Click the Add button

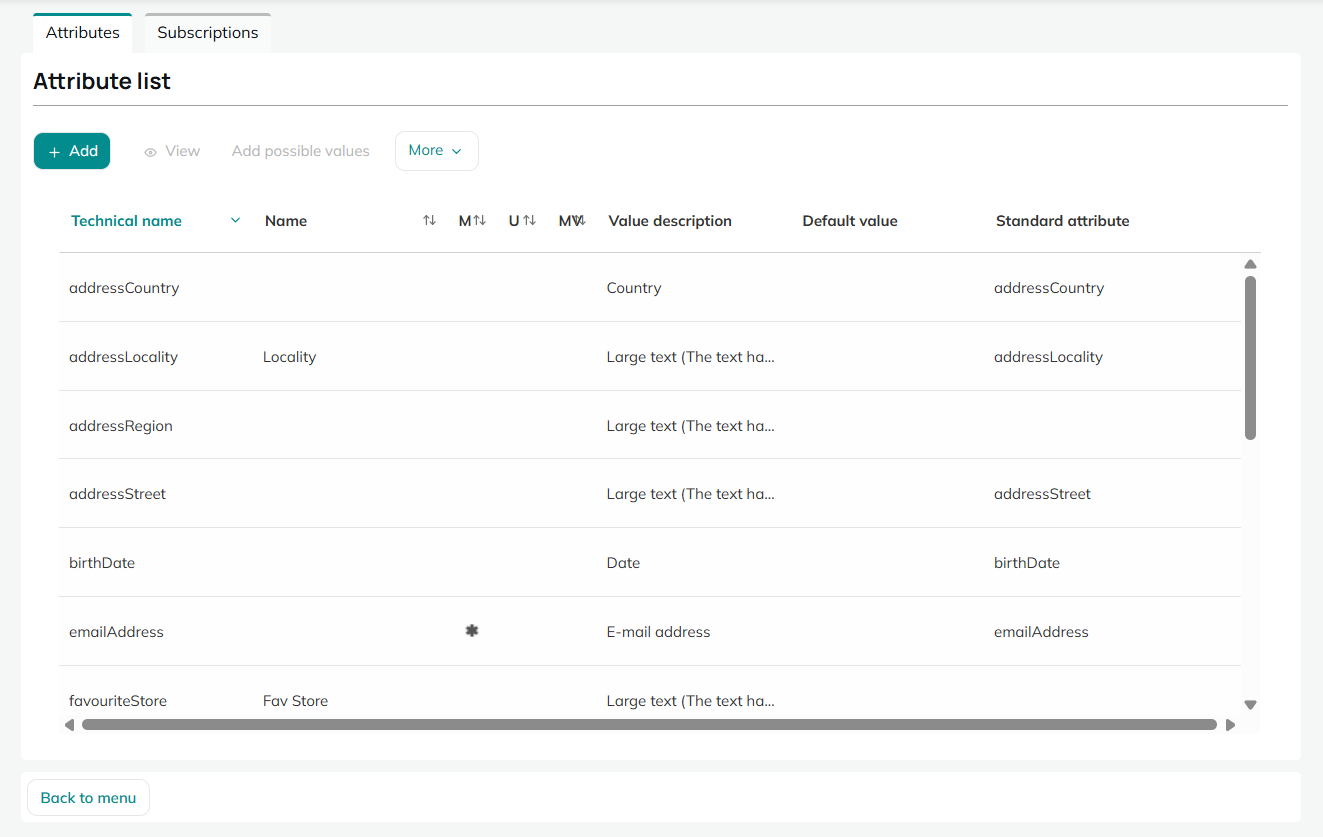click(x=72, y=151)
